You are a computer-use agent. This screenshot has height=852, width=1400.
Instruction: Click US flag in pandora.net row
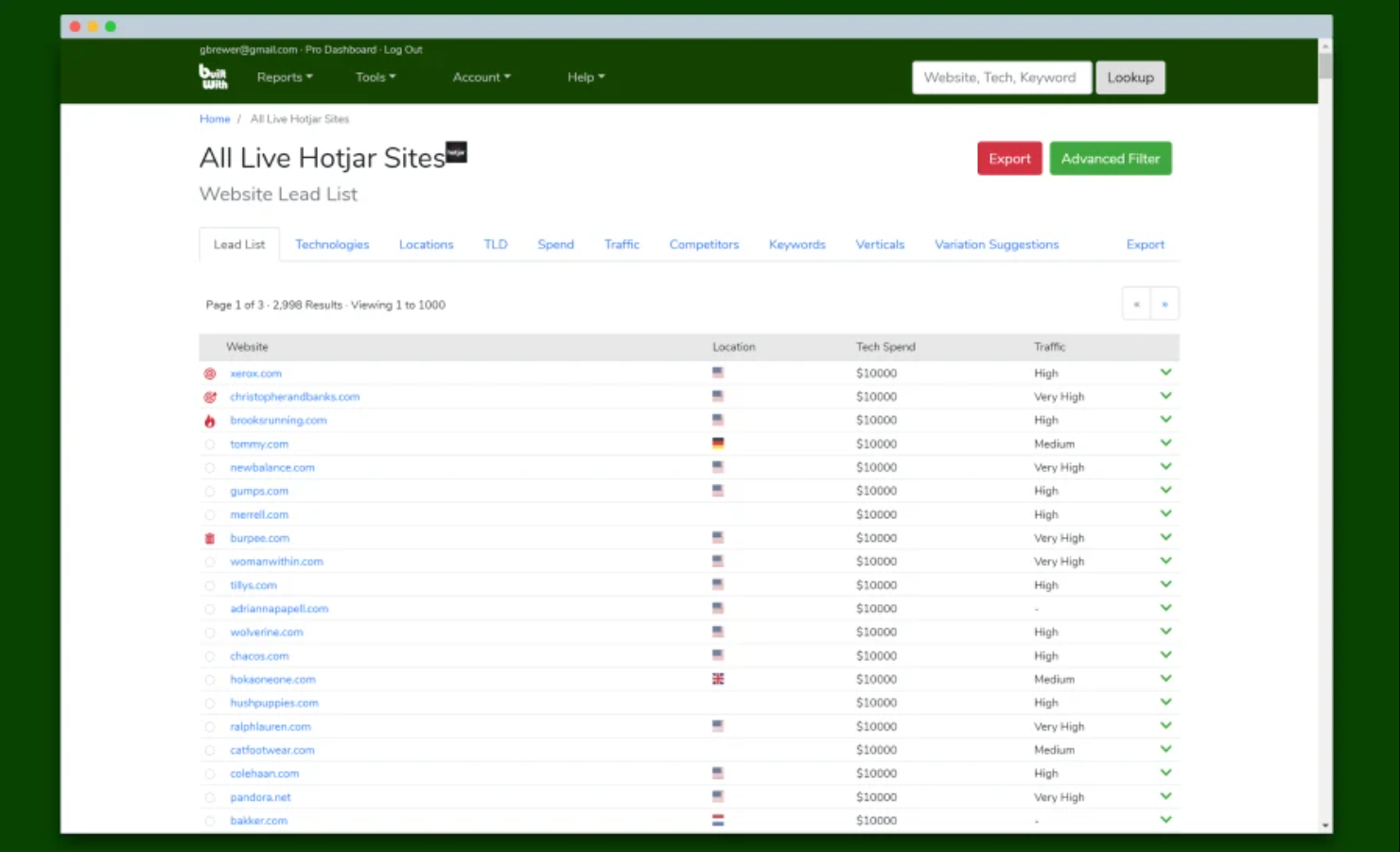718,796
